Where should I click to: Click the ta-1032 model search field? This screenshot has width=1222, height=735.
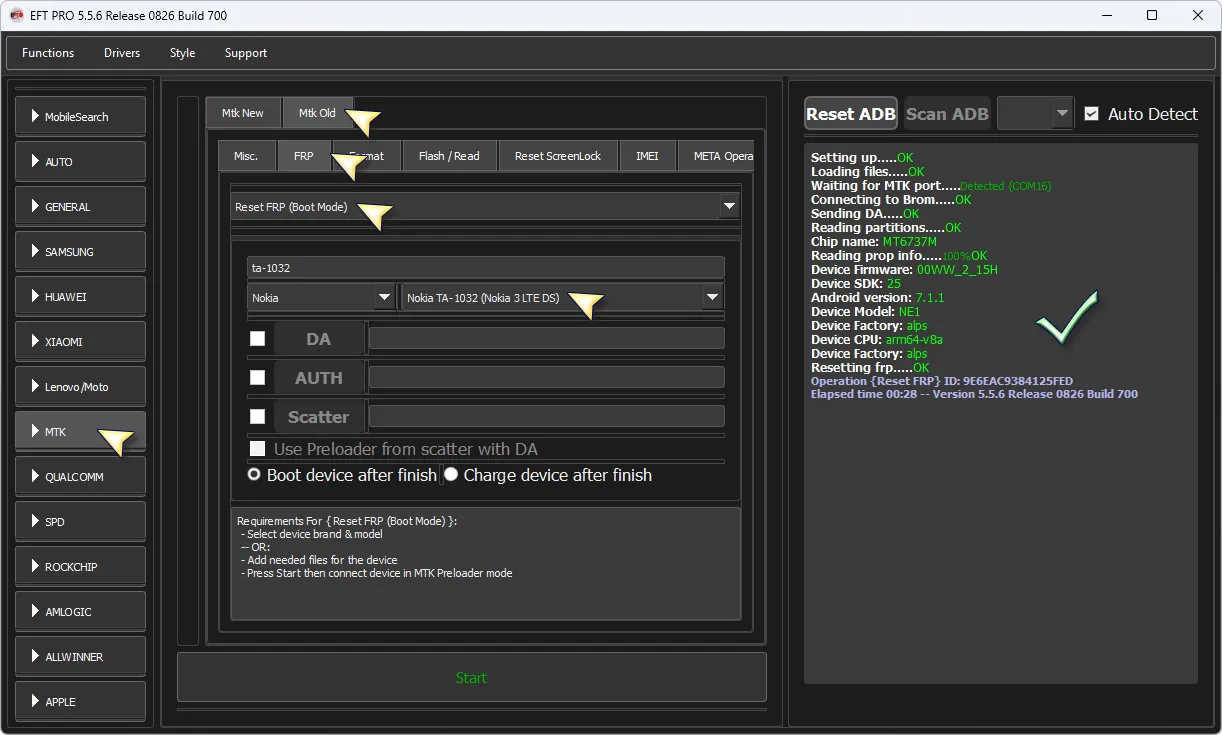tap(486, 268)
